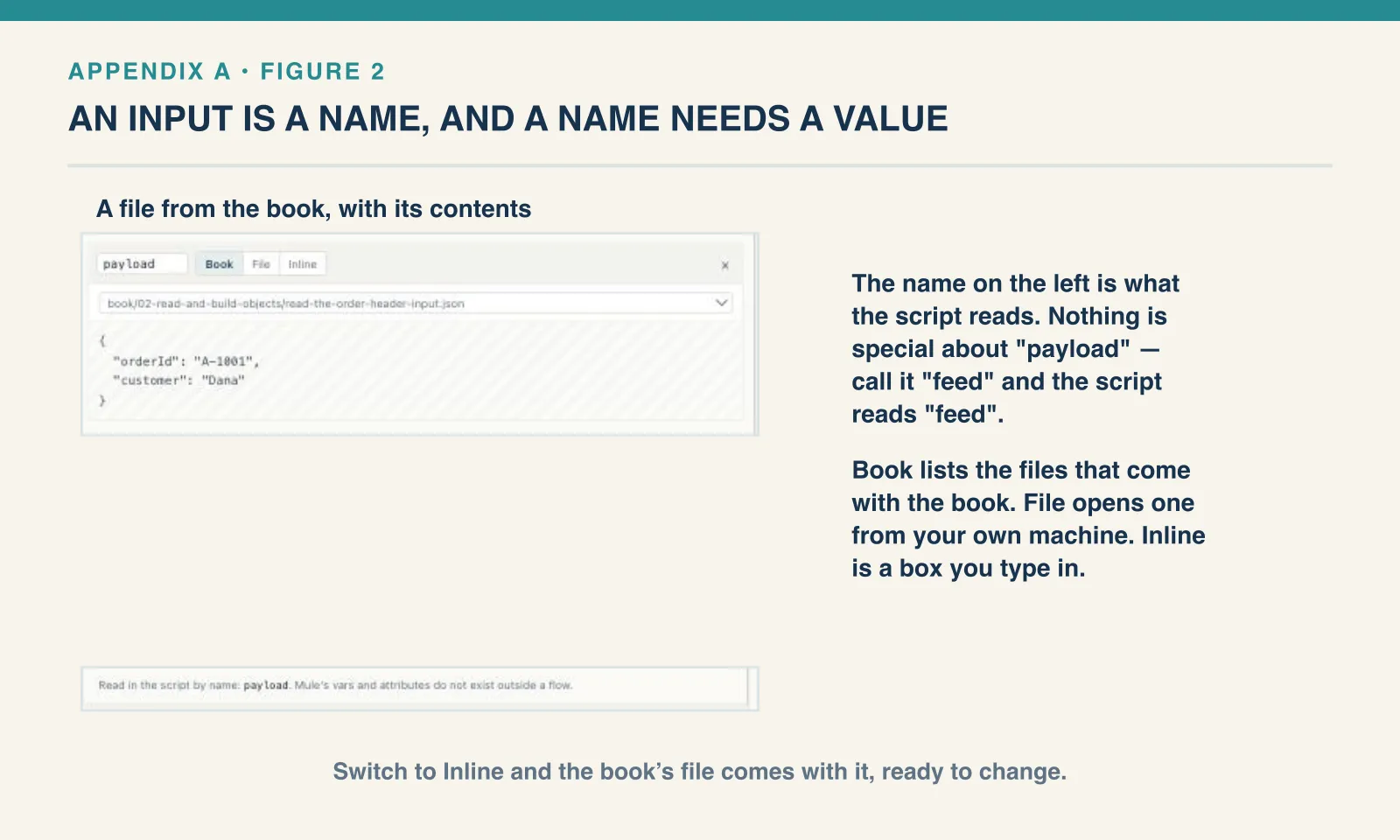This screenshot has width=1400, height=840.
Task: Click the "customer": "Dana" line
Action: tap(178, 380)
